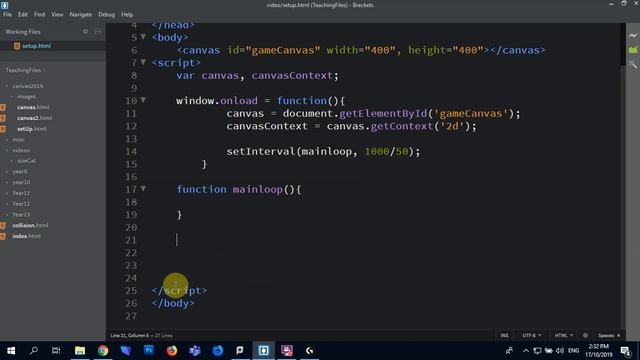This screenshot has height=360, width=640.
Task: Click the Working Files gear settings icon
Action: (x=85, y=31)
